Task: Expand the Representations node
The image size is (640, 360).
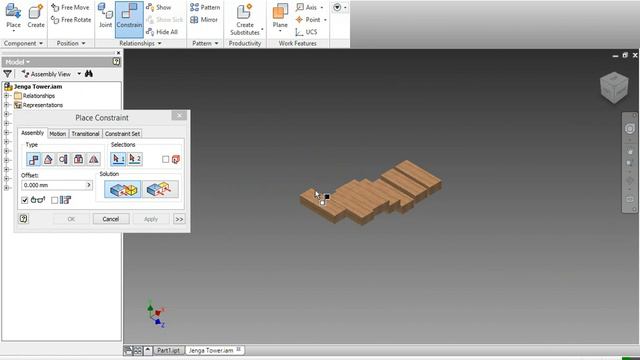Action: pos(7,105)
